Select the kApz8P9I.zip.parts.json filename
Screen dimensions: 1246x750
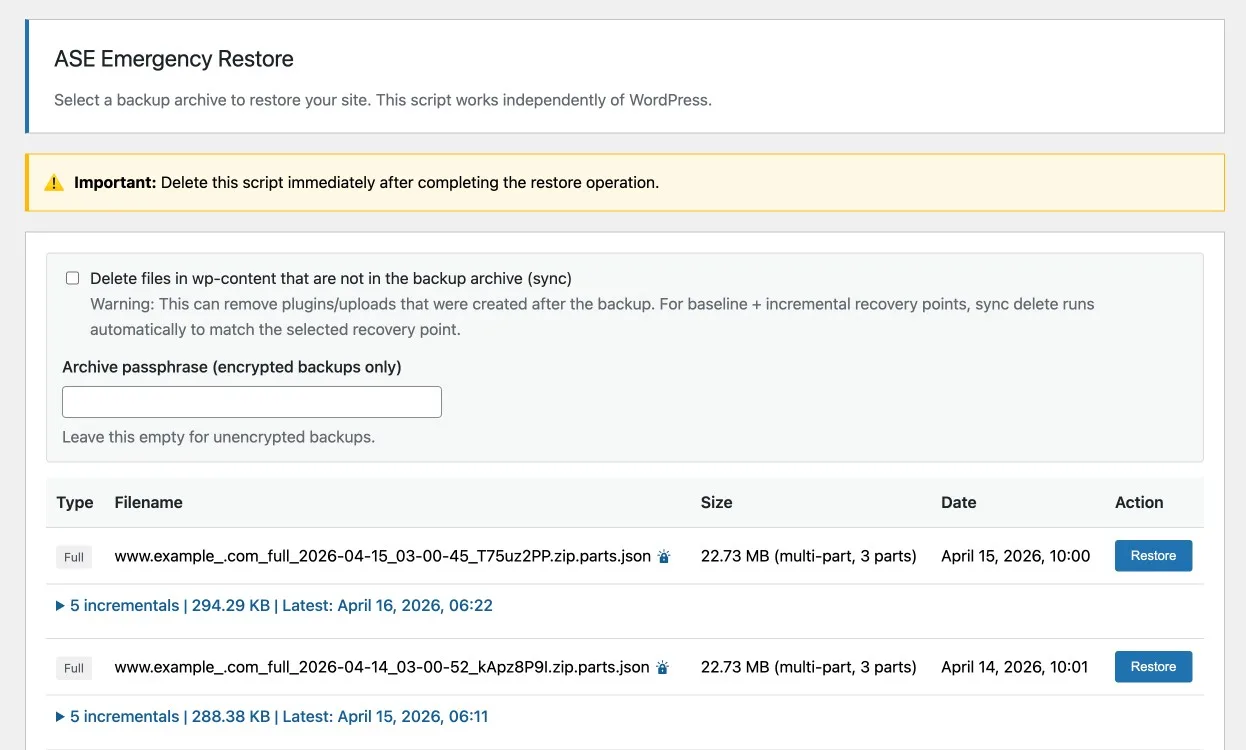pos(382,667)
